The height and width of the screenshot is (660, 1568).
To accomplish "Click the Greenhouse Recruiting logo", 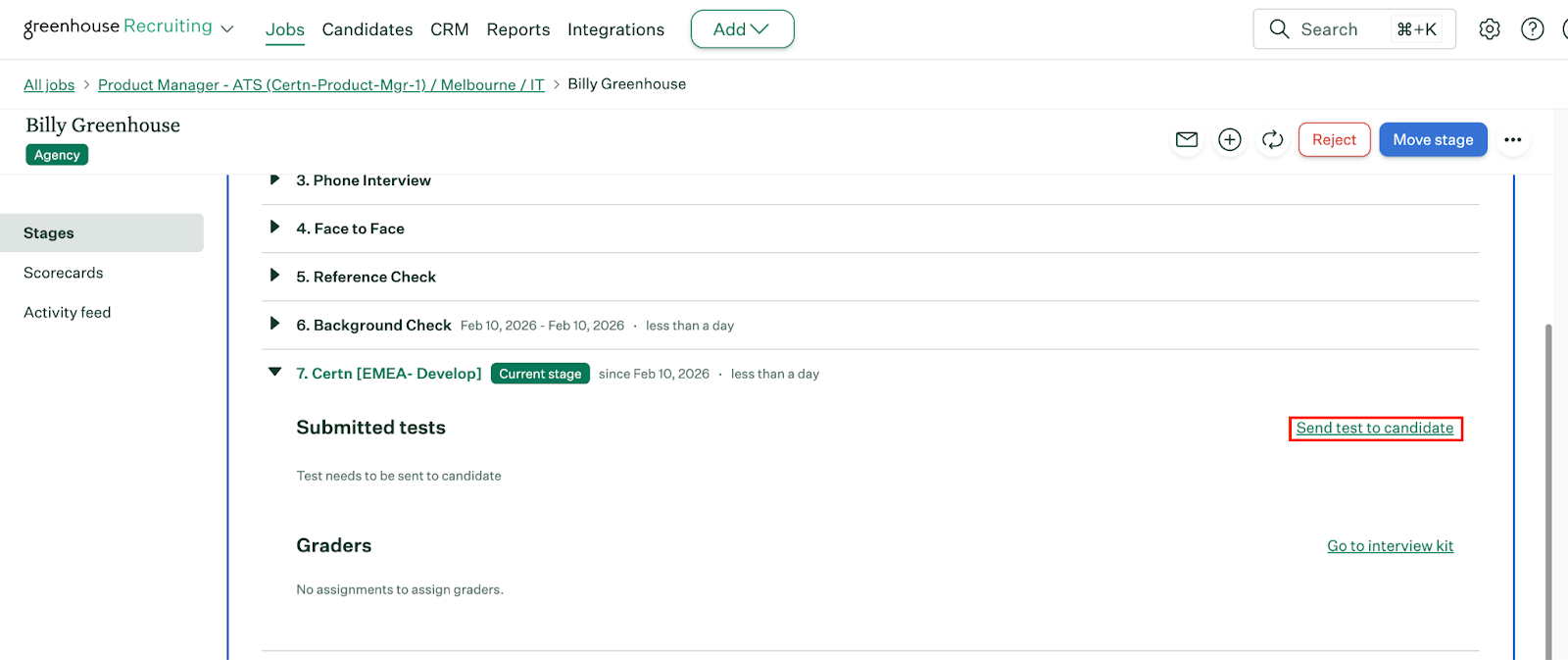I will click(118, 27).
